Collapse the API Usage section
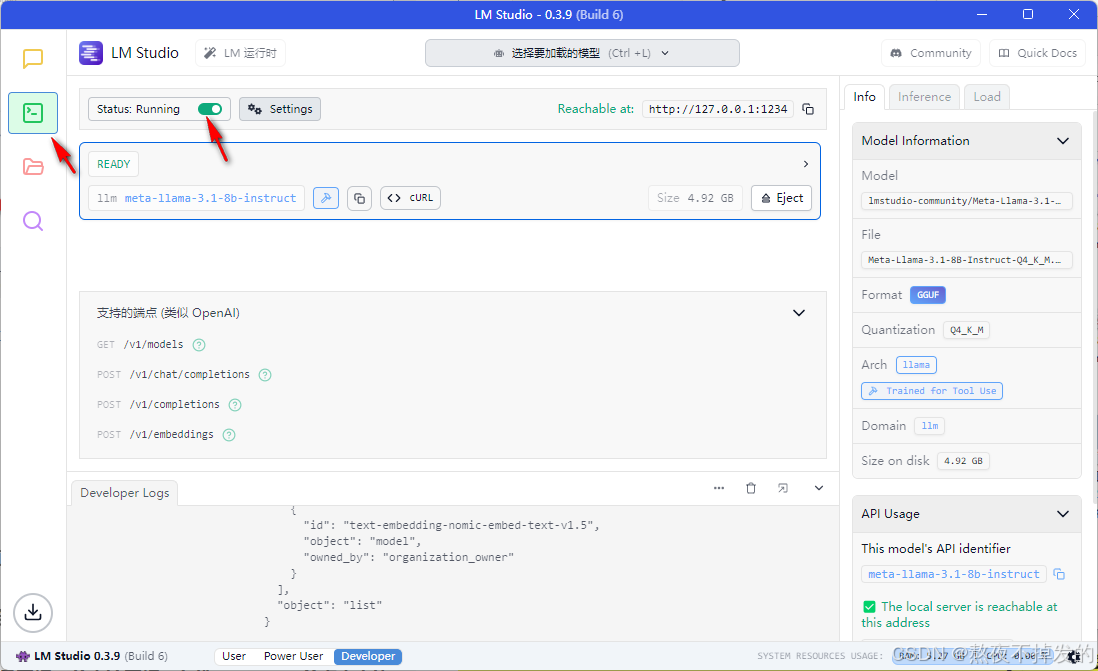 [x=1062, y=514]
